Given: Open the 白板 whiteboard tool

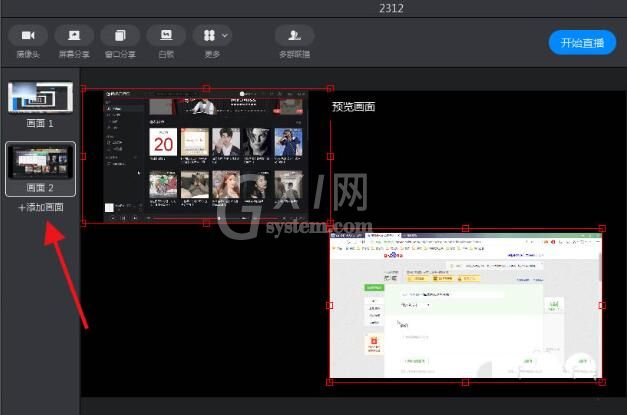Looking at the screenshot, I should (166, 36).
